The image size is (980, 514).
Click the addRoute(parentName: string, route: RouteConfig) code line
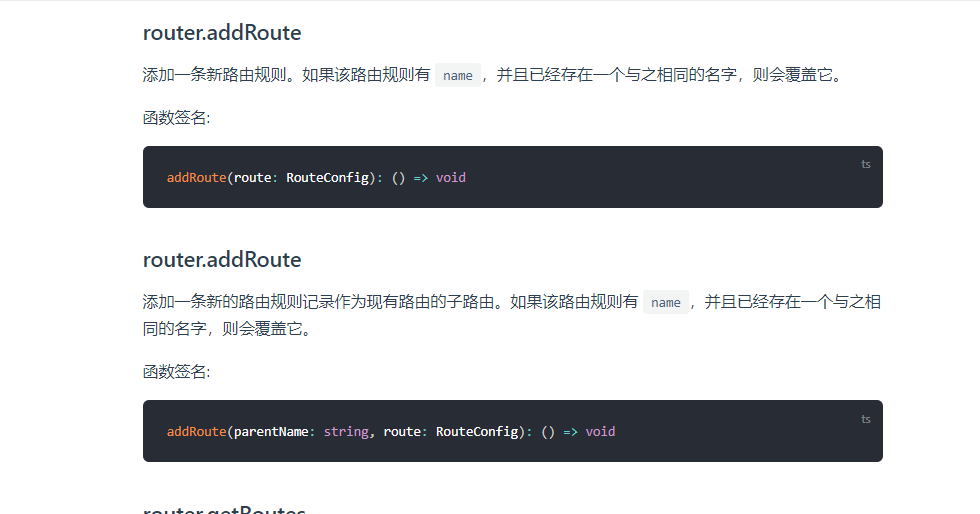click(391, 431)
